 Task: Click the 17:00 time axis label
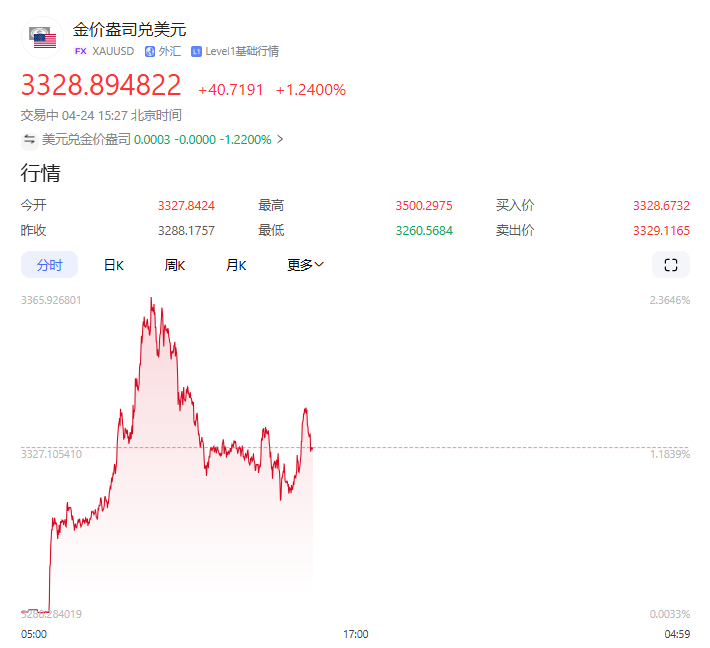point(355,634)
